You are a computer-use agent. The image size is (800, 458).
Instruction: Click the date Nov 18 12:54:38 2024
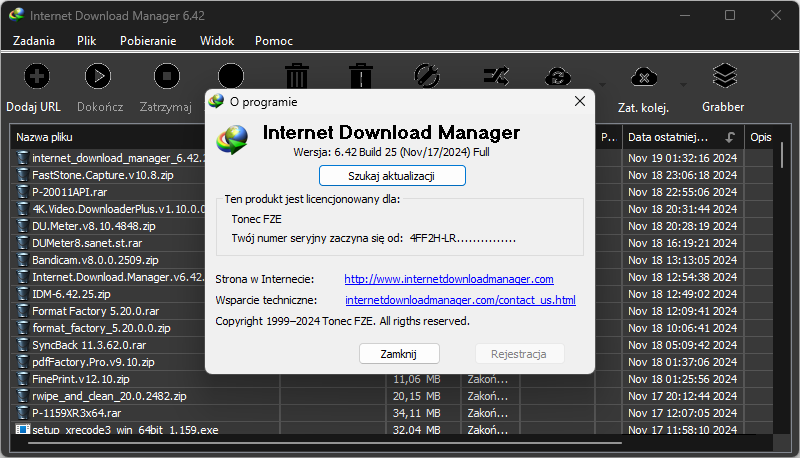click(683, 277)
